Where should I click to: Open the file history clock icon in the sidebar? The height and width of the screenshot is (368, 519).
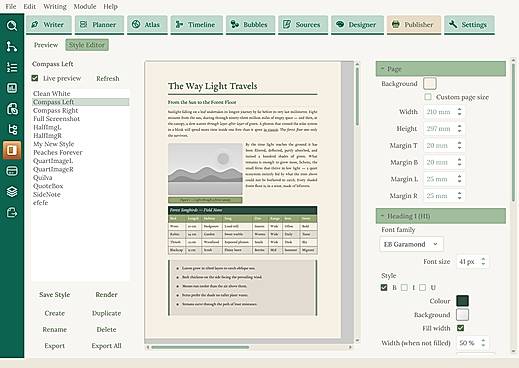tap(12, 109)
